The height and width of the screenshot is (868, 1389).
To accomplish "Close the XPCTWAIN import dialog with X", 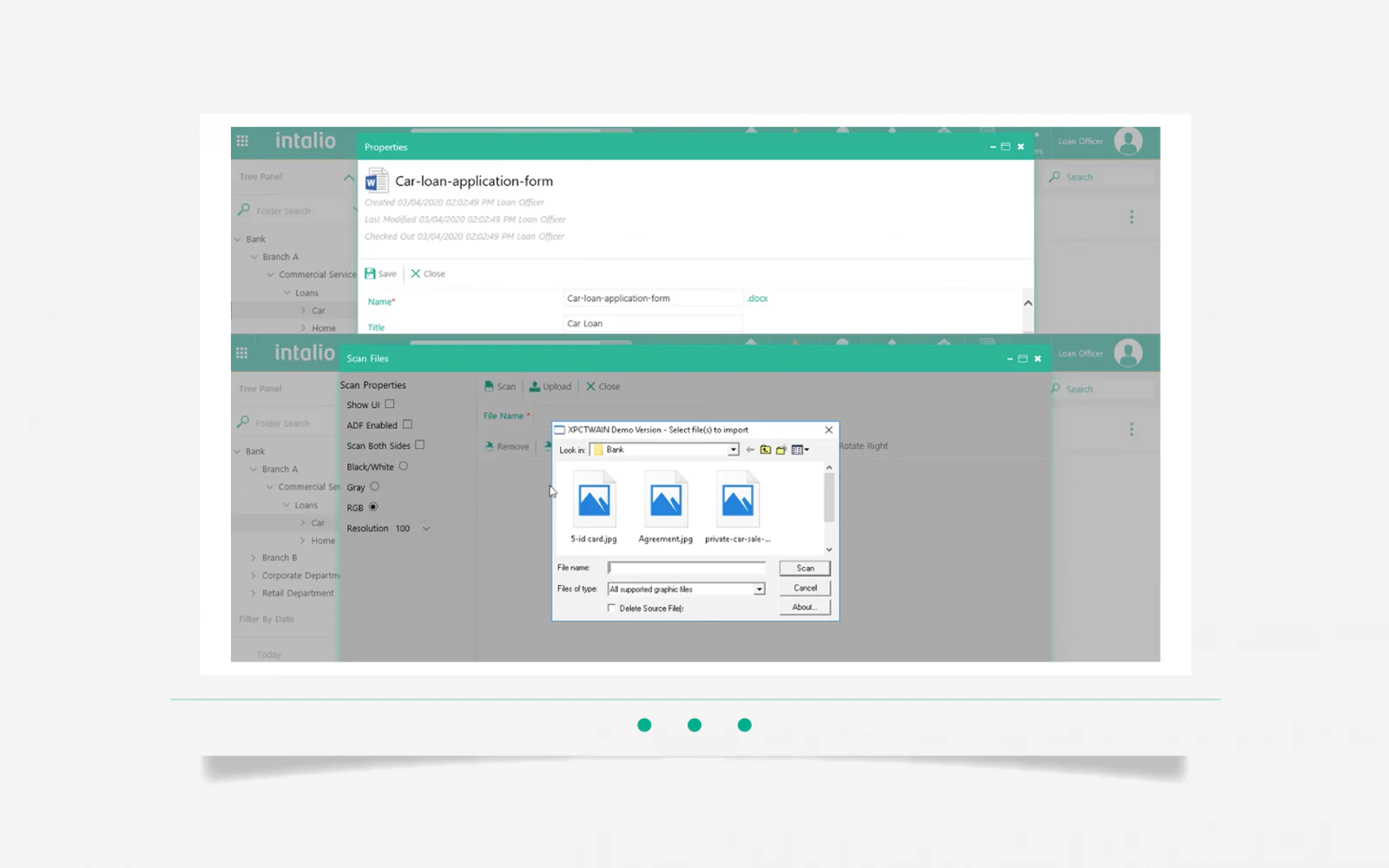I will [x=828, y=430].
